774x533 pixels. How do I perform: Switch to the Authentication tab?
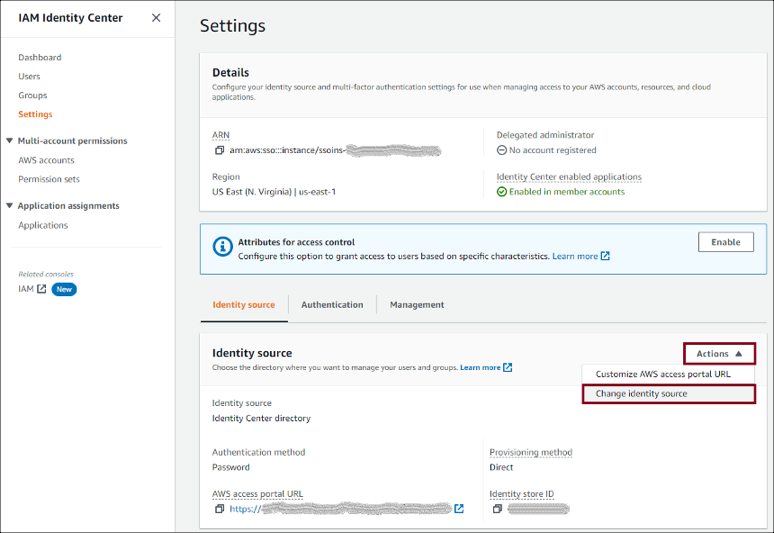[x=332, y=305]
